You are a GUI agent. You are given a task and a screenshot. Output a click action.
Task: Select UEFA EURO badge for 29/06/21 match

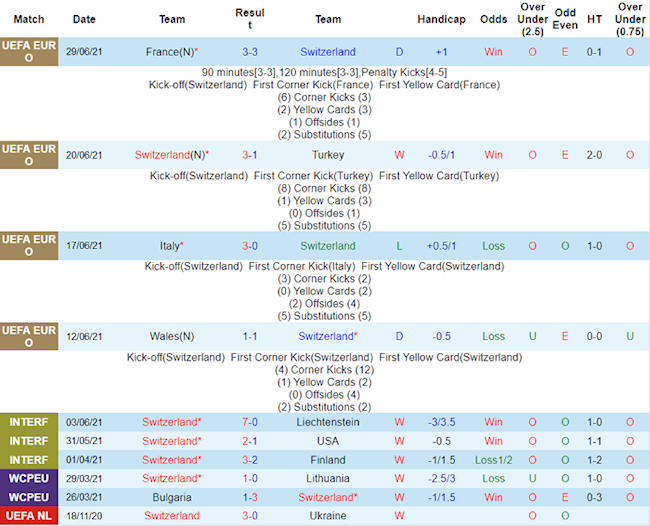pyautogui.click(x=29, y=52)
